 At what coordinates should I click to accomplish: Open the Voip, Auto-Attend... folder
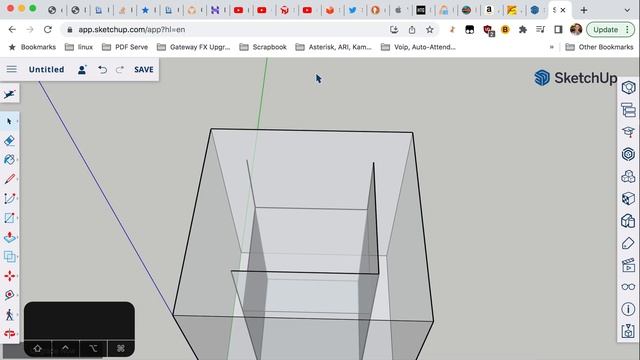418,47
